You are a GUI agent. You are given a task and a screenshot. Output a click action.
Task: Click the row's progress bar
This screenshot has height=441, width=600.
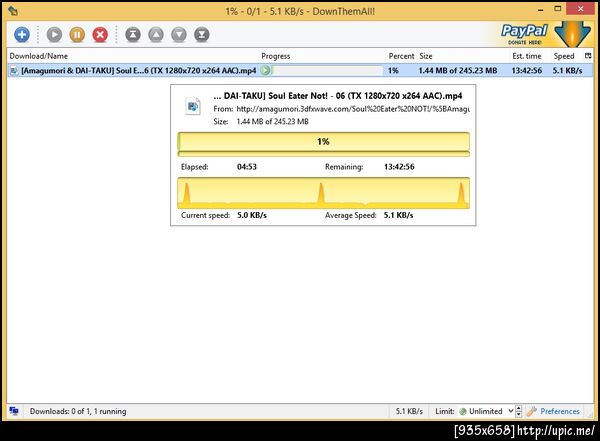tap(326, 70)
